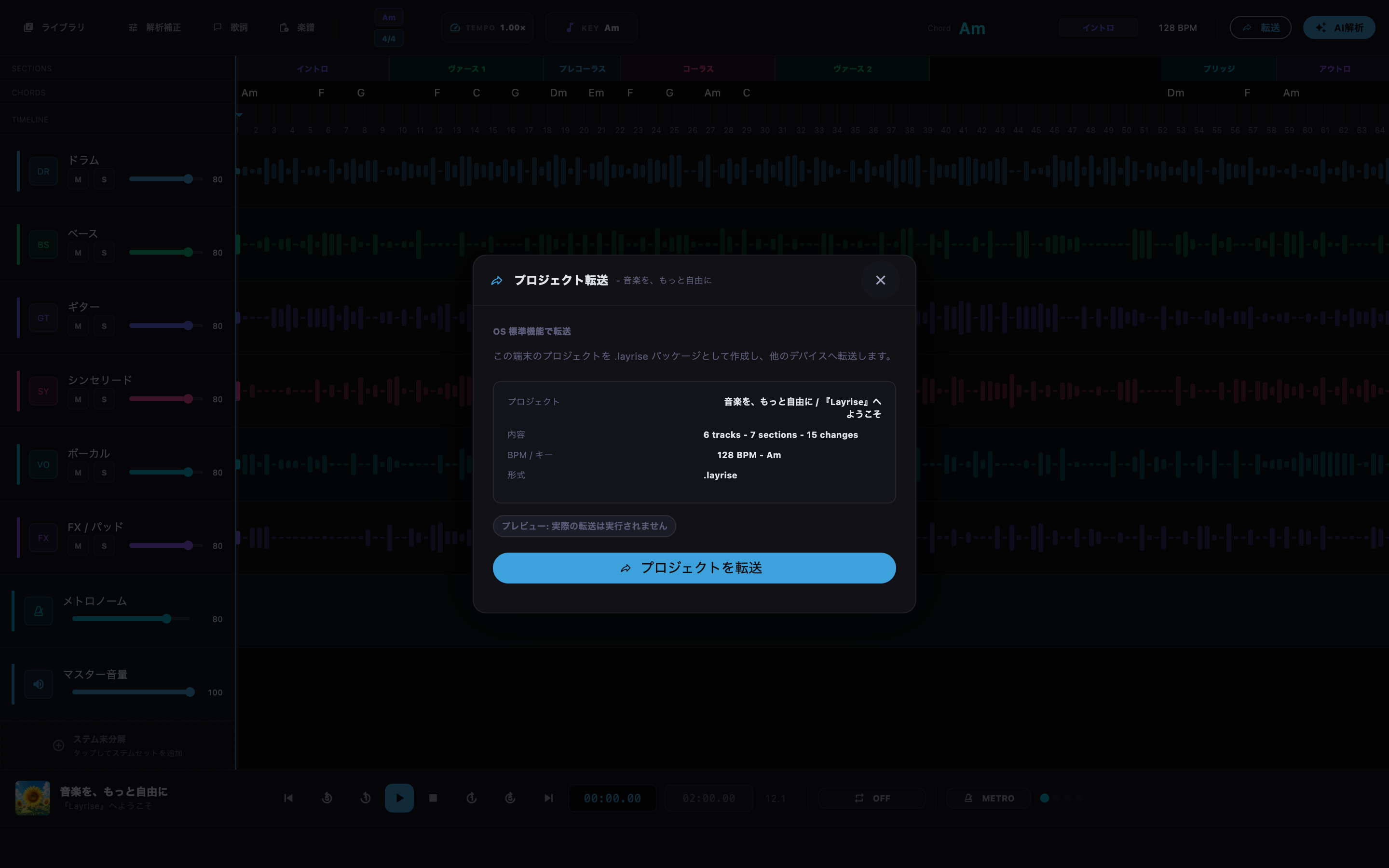Click the GT guitar track icon
This screenshot has width=1389, height=868.
pos(43,318)
